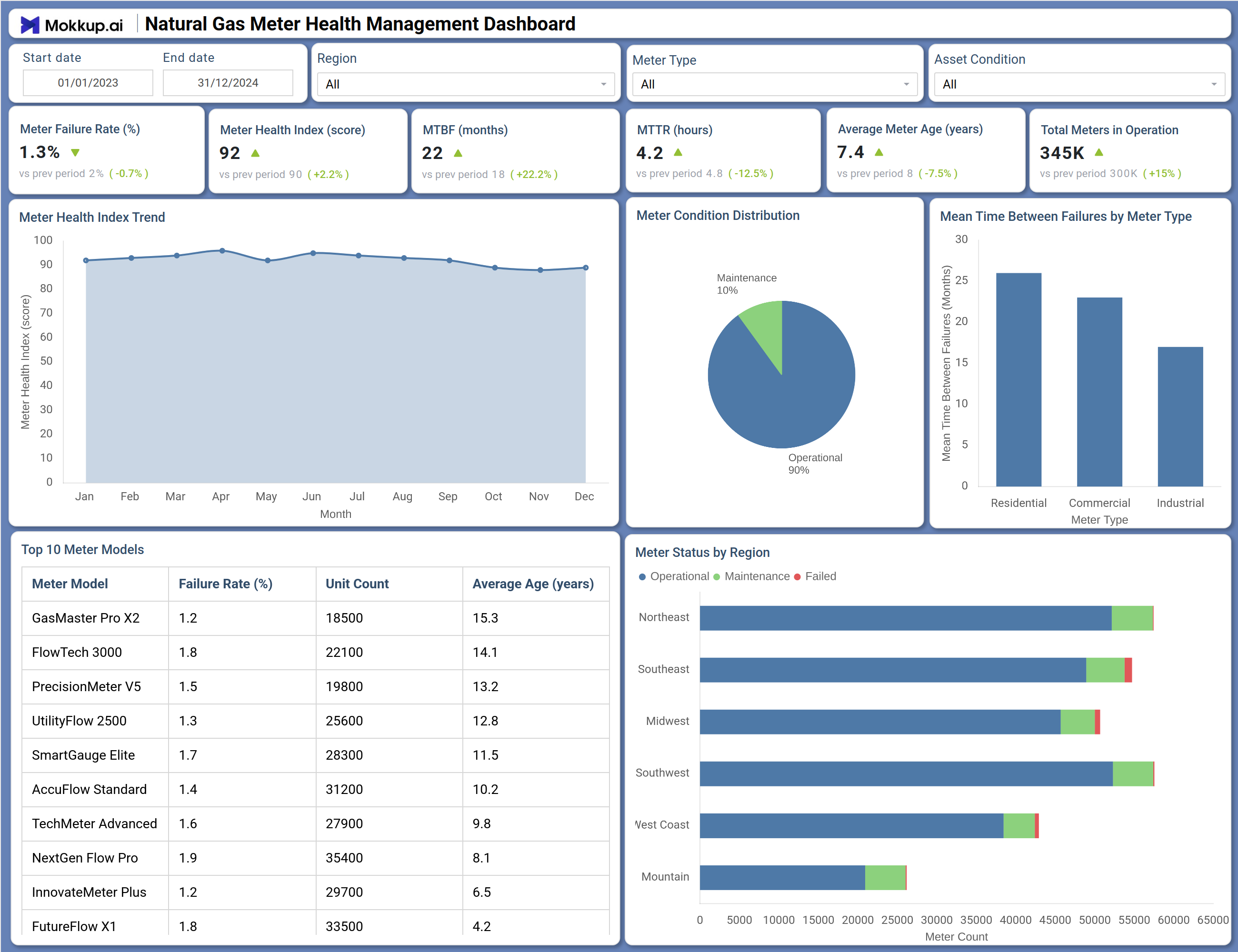The width and height of the screenshot is (1238, 952).
Task: Click the Northeast operational bar segment
Action: (906, 618)
